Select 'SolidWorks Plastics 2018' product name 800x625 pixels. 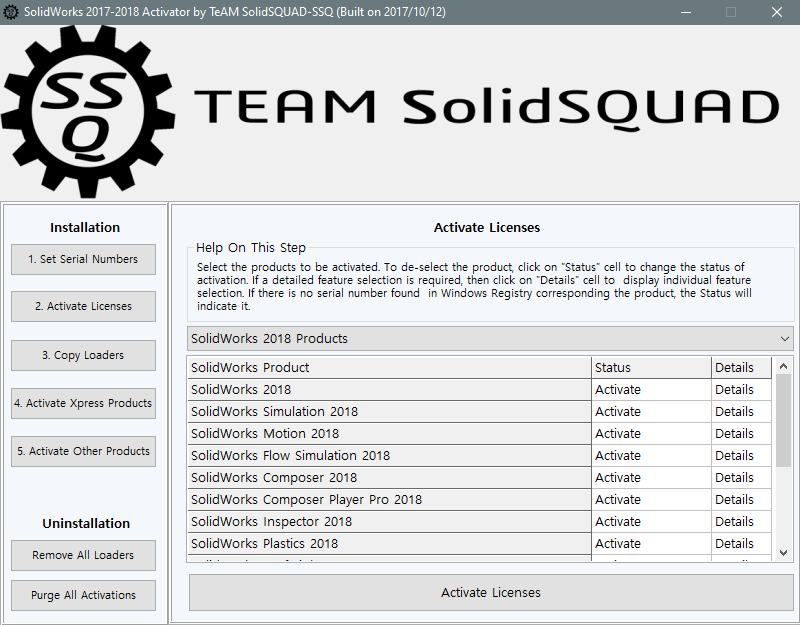[x=389, y=543]
